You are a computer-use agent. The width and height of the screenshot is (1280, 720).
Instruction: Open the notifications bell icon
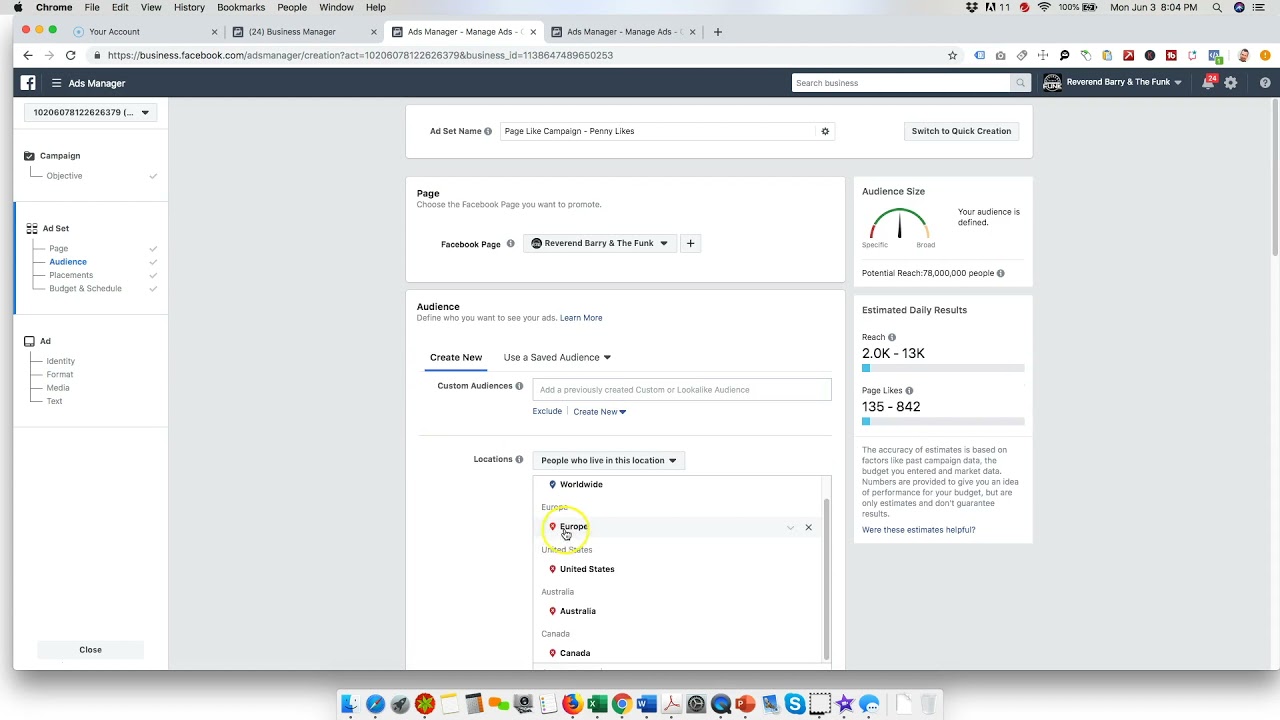[x=1208, y=83]
